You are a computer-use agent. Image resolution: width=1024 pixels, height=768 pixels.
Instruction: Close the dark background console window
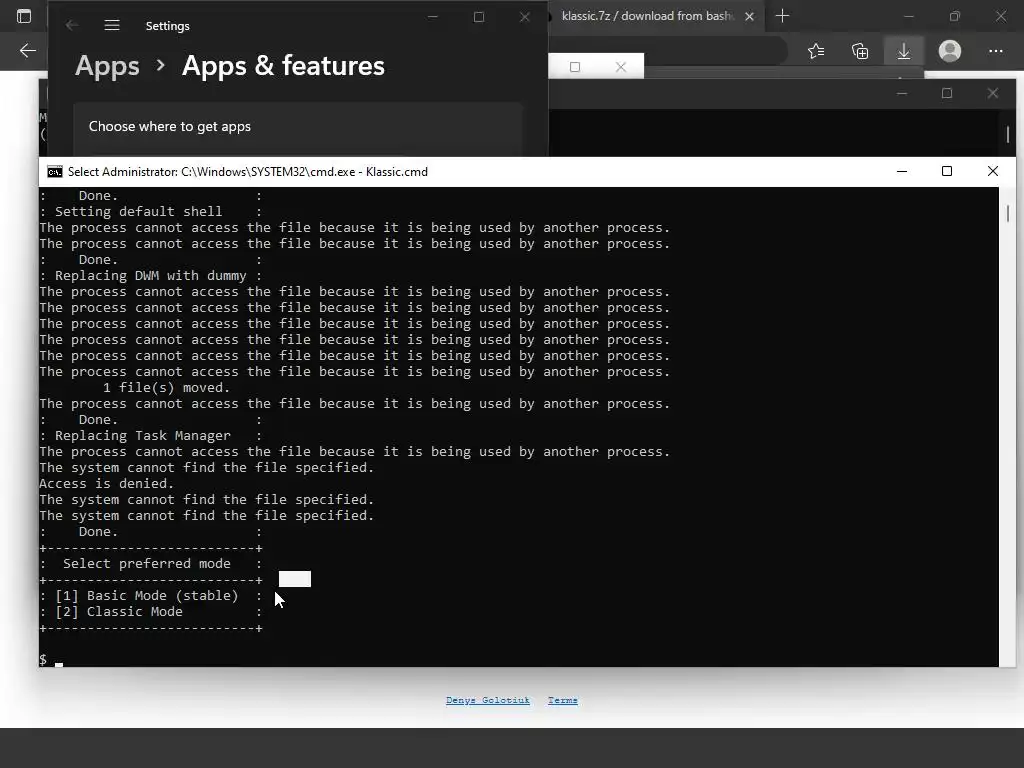tap(993, 93)
